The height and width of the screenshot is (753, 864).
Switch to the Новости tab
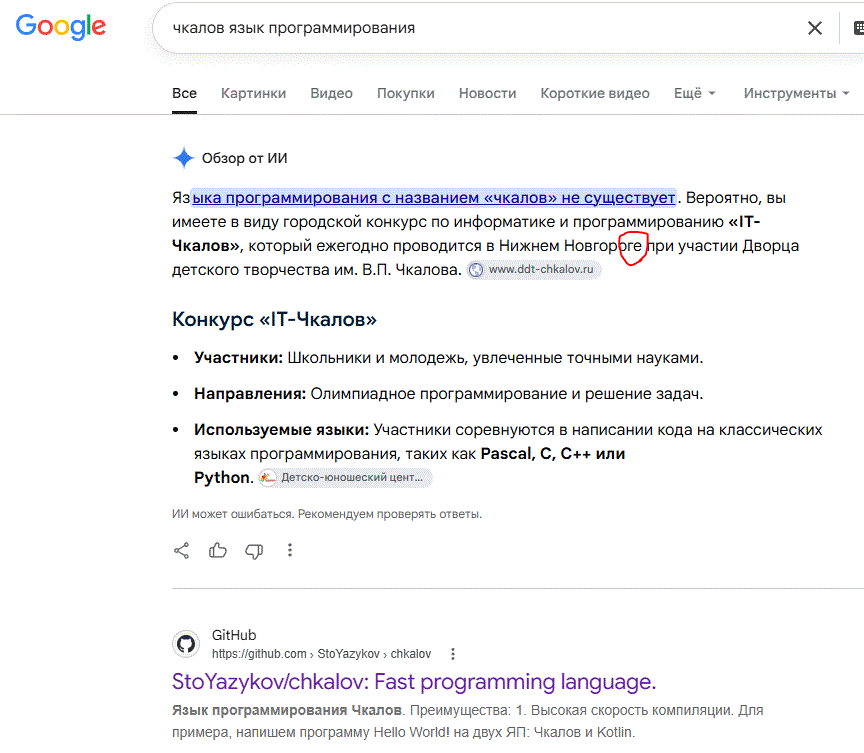click(x=488, y=93)
